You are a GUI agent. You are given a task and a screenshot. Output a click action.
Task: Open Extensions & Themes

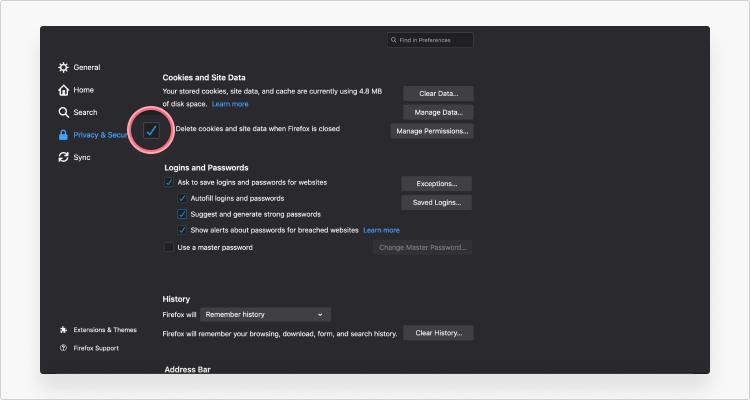click(98, 330)
